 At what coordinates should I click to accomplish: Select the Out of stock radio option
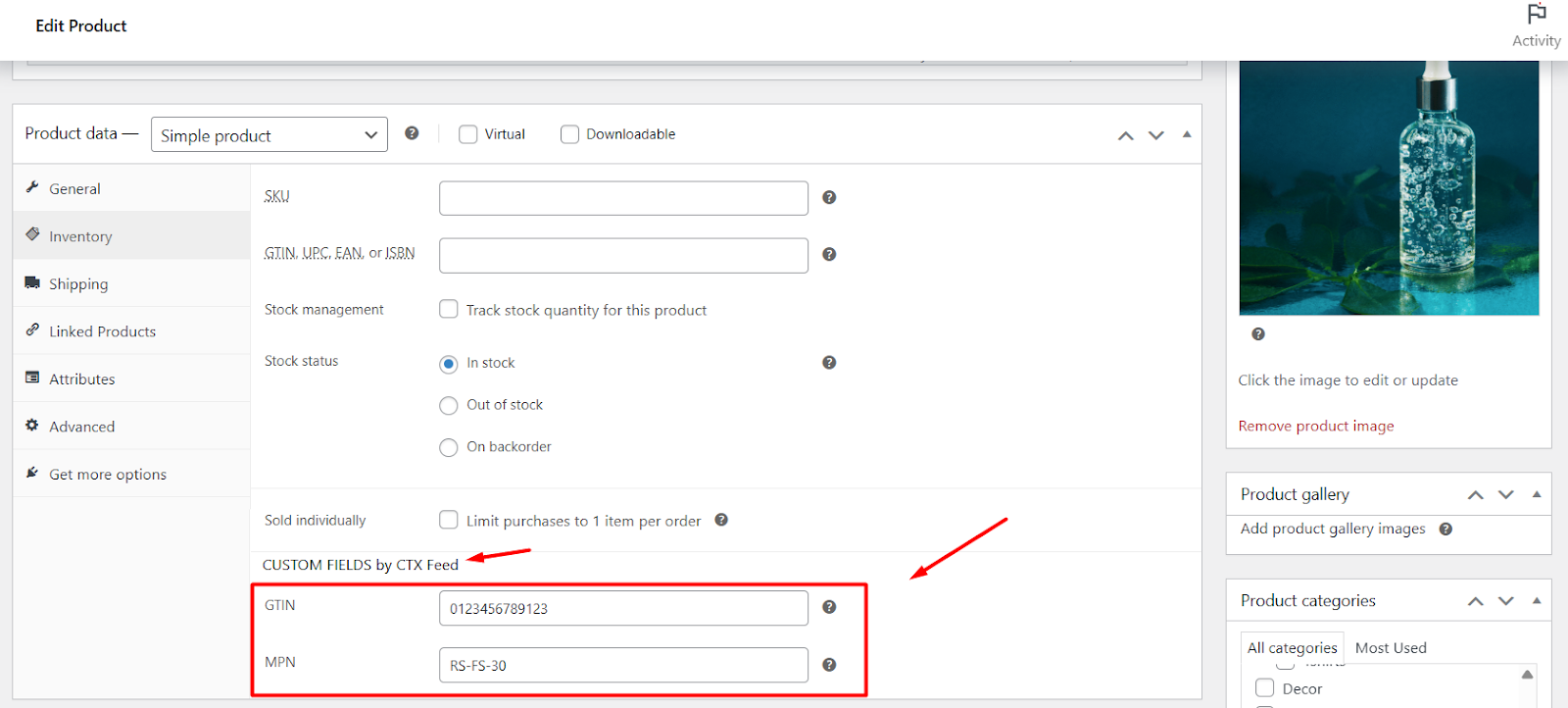(x=449, y=405)
